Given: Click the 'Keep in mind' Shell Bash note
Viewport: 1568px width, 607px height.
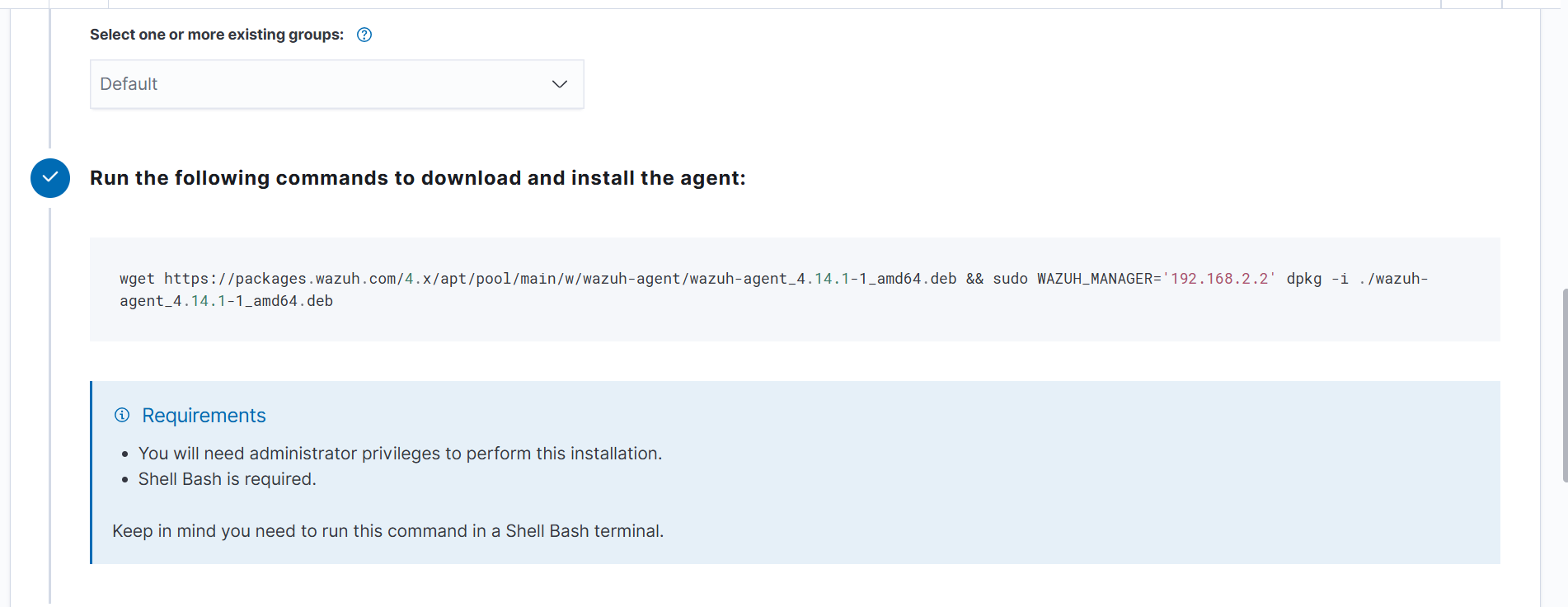Looking at the screenshot, I should pos(387,531).
